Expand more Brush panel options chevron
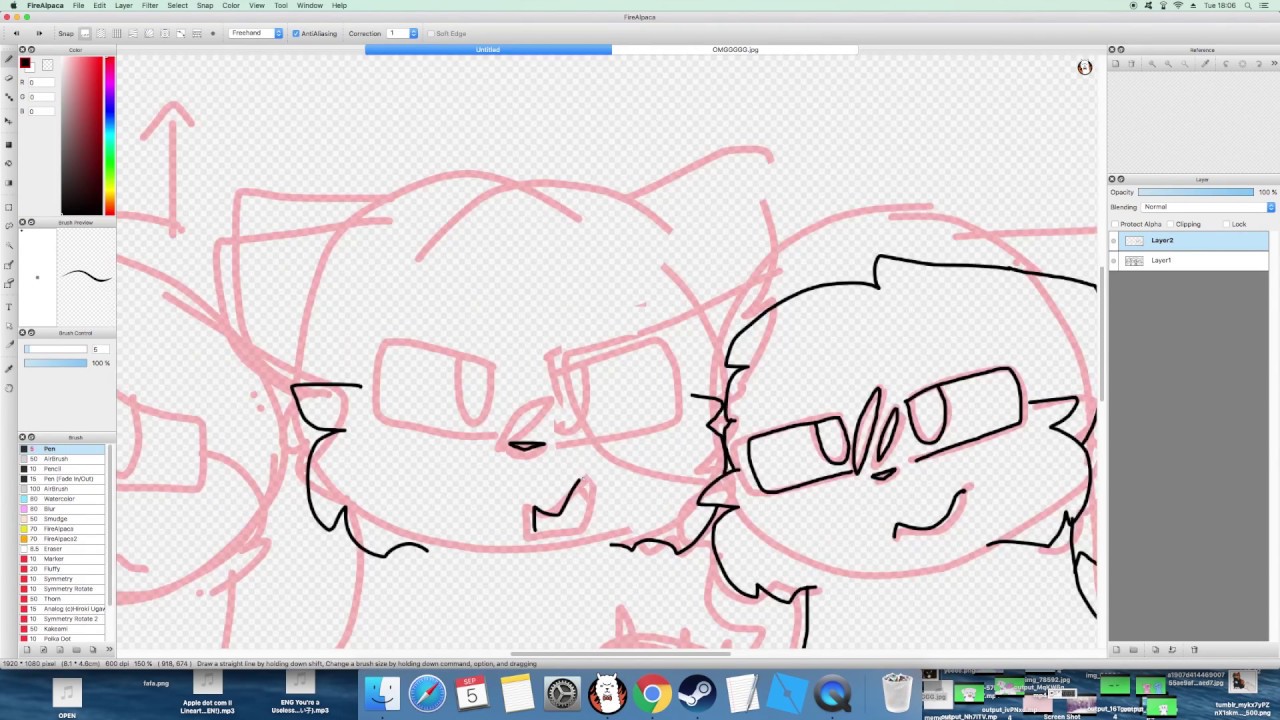This screenshot has height=720, width=1280. 109,650
